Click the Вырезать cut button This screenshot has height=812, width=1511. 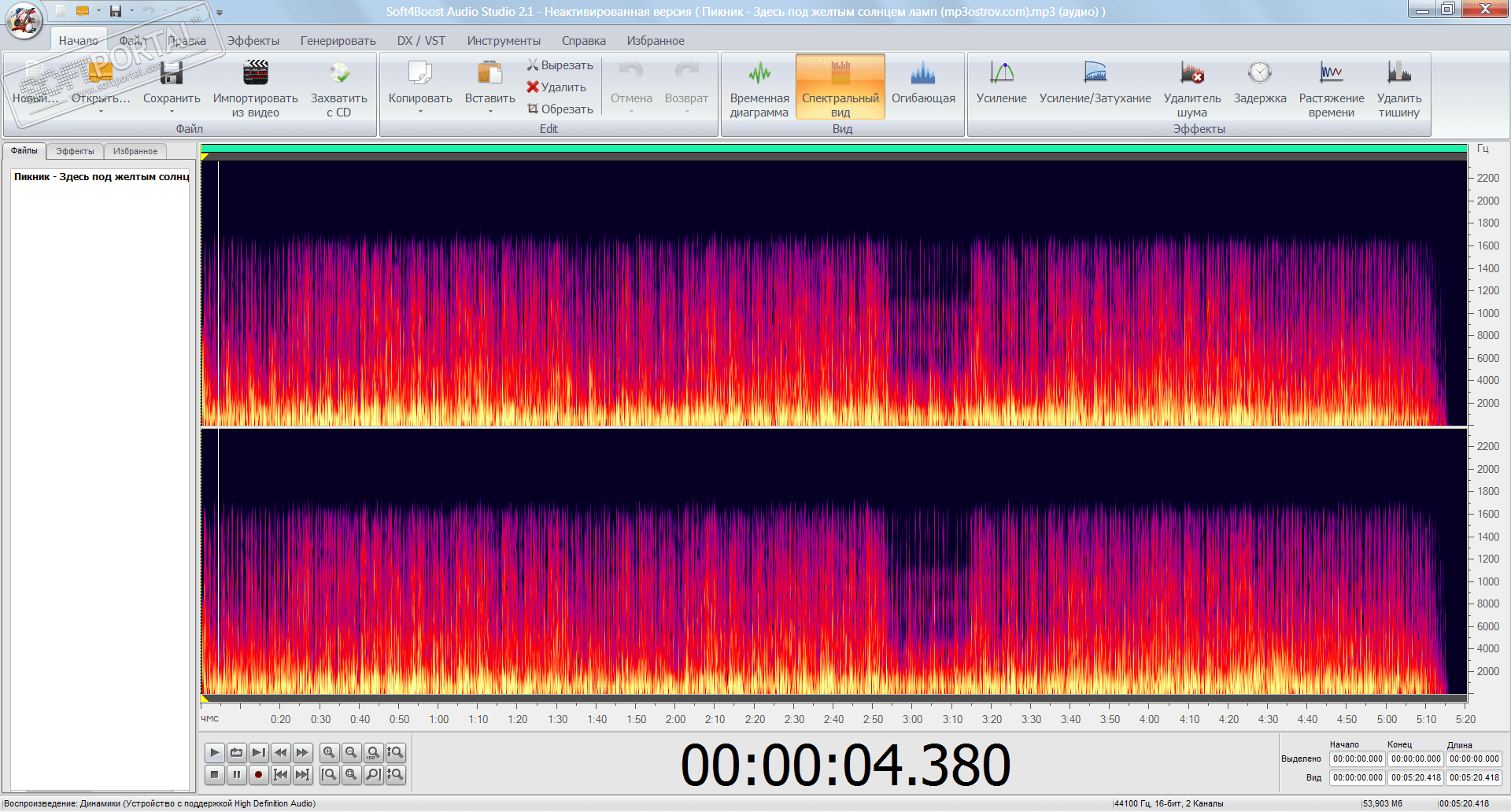[x=560, y=65]
